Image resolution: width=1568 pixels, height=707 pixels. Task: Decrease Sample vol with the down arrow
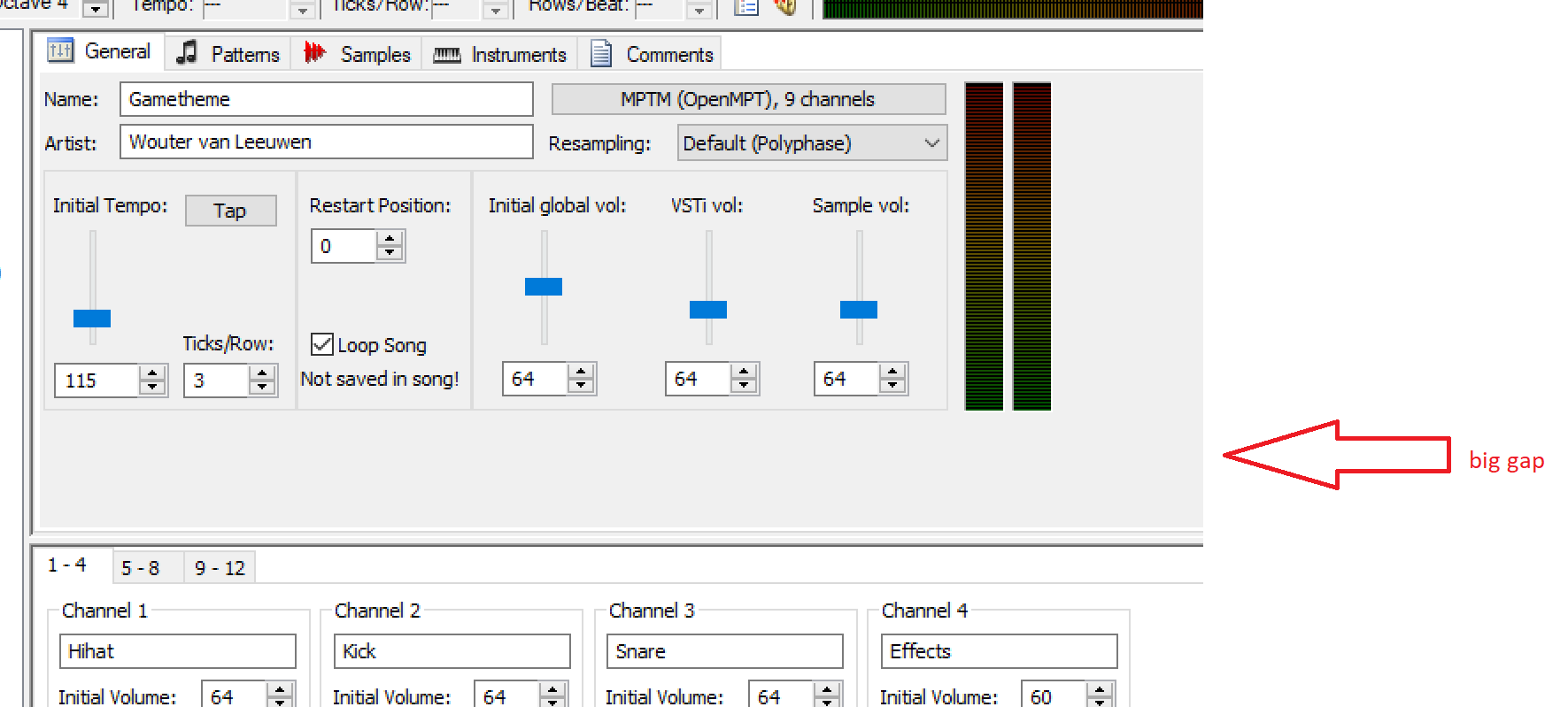tap(892, 386)
